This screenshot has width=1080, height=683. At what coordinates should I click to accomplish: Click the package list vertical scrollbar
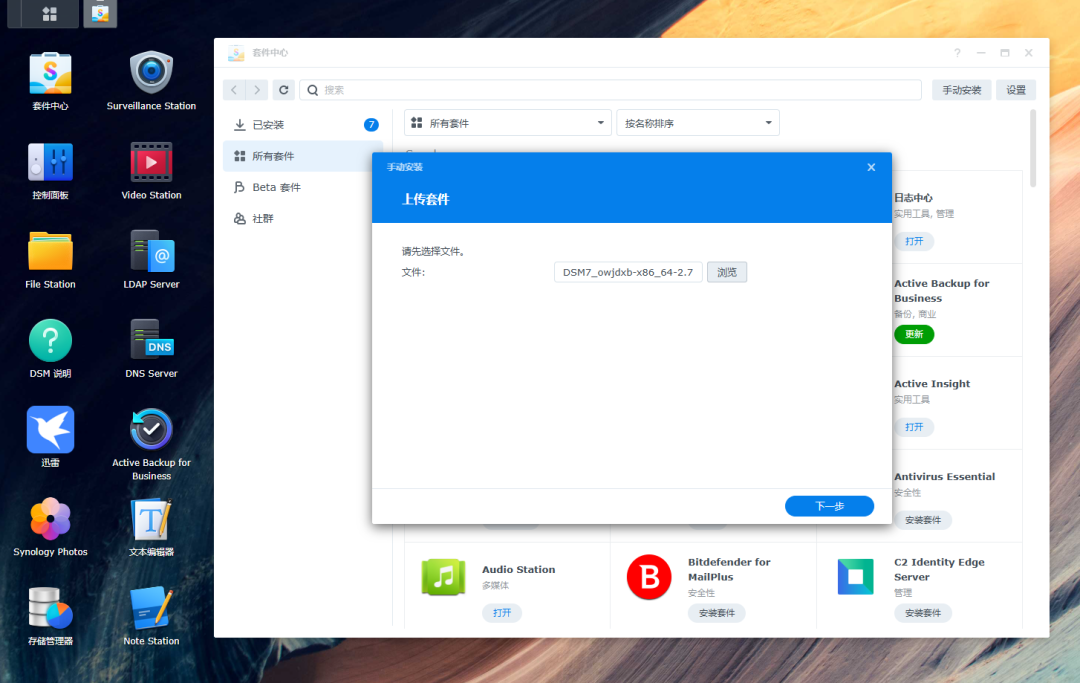[1032, 148]
